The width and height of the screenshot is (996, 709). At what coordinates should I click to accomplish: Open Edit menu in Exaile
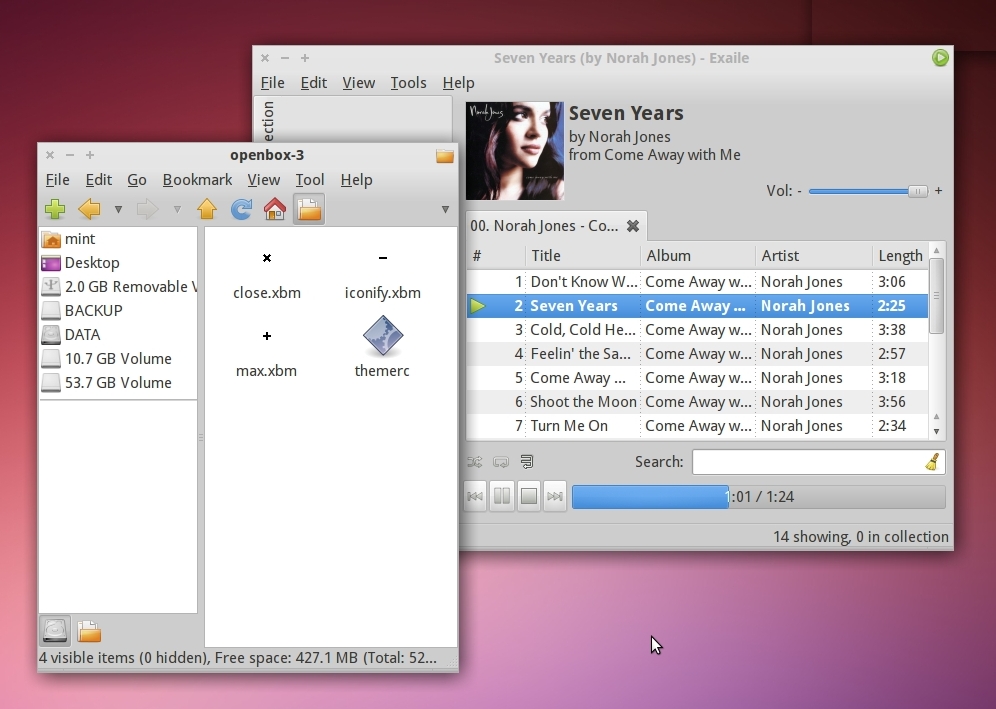click(x=313, y=83)
